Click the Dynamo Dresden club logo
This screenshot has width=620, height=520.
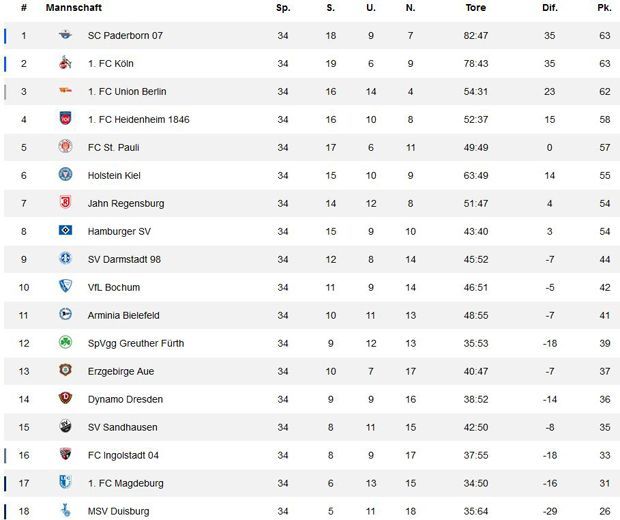[65, 400]
